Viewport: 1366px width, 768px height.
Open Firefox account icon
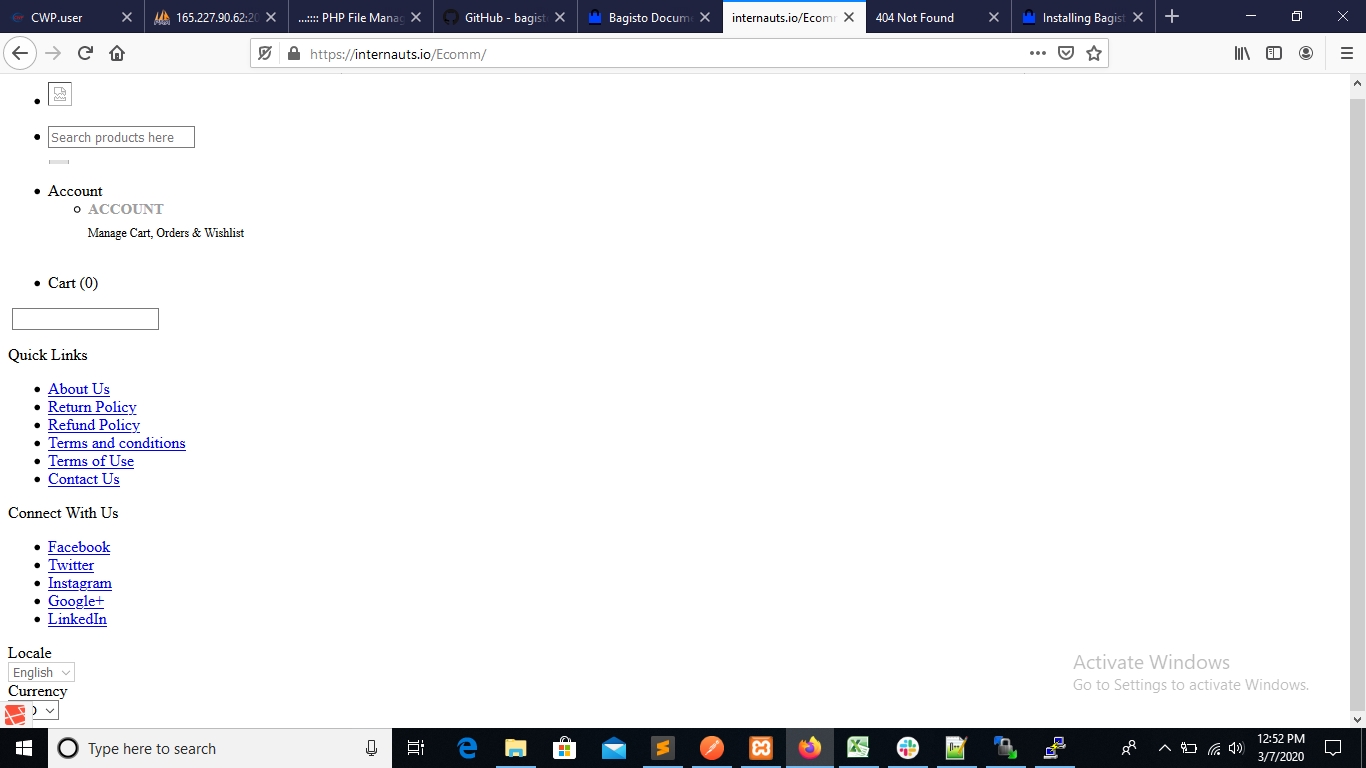[1306, 53]
